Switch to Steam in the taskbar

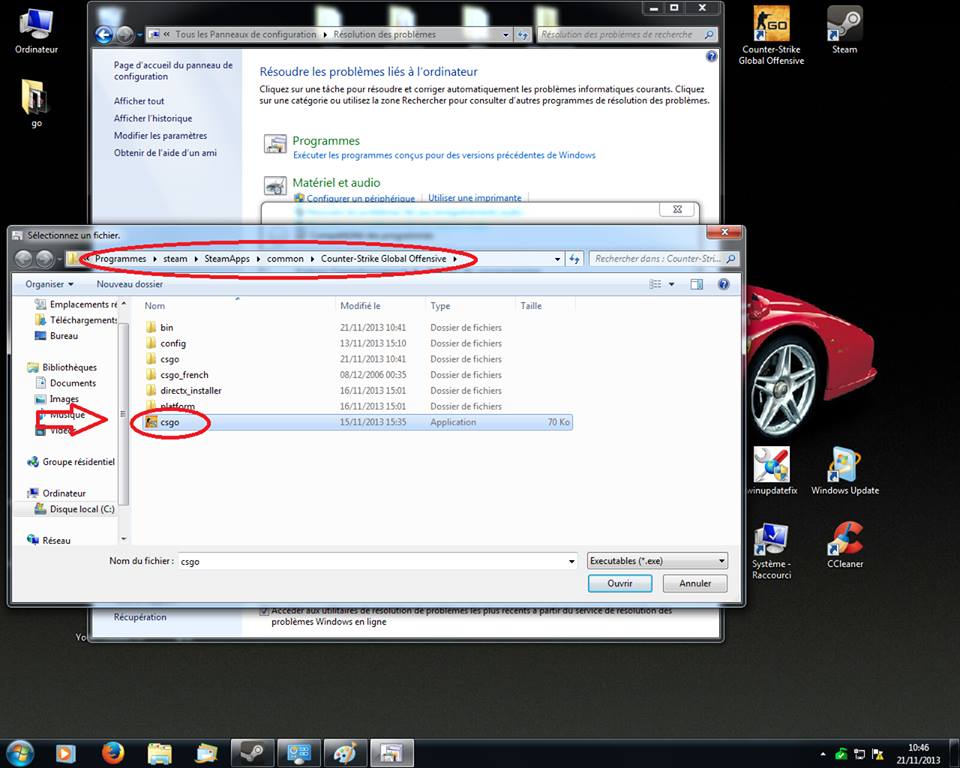tap(252, 753)
